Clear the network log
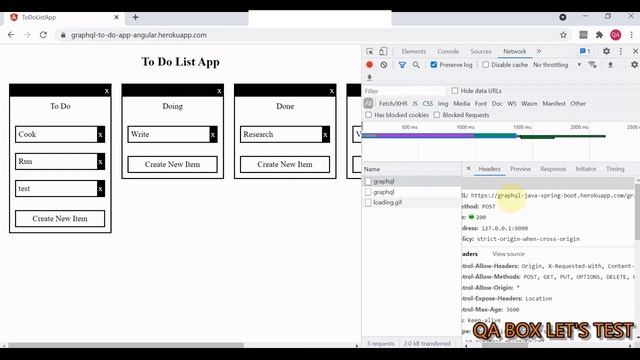Screen dimensions: 640x360 coord(384,64)
